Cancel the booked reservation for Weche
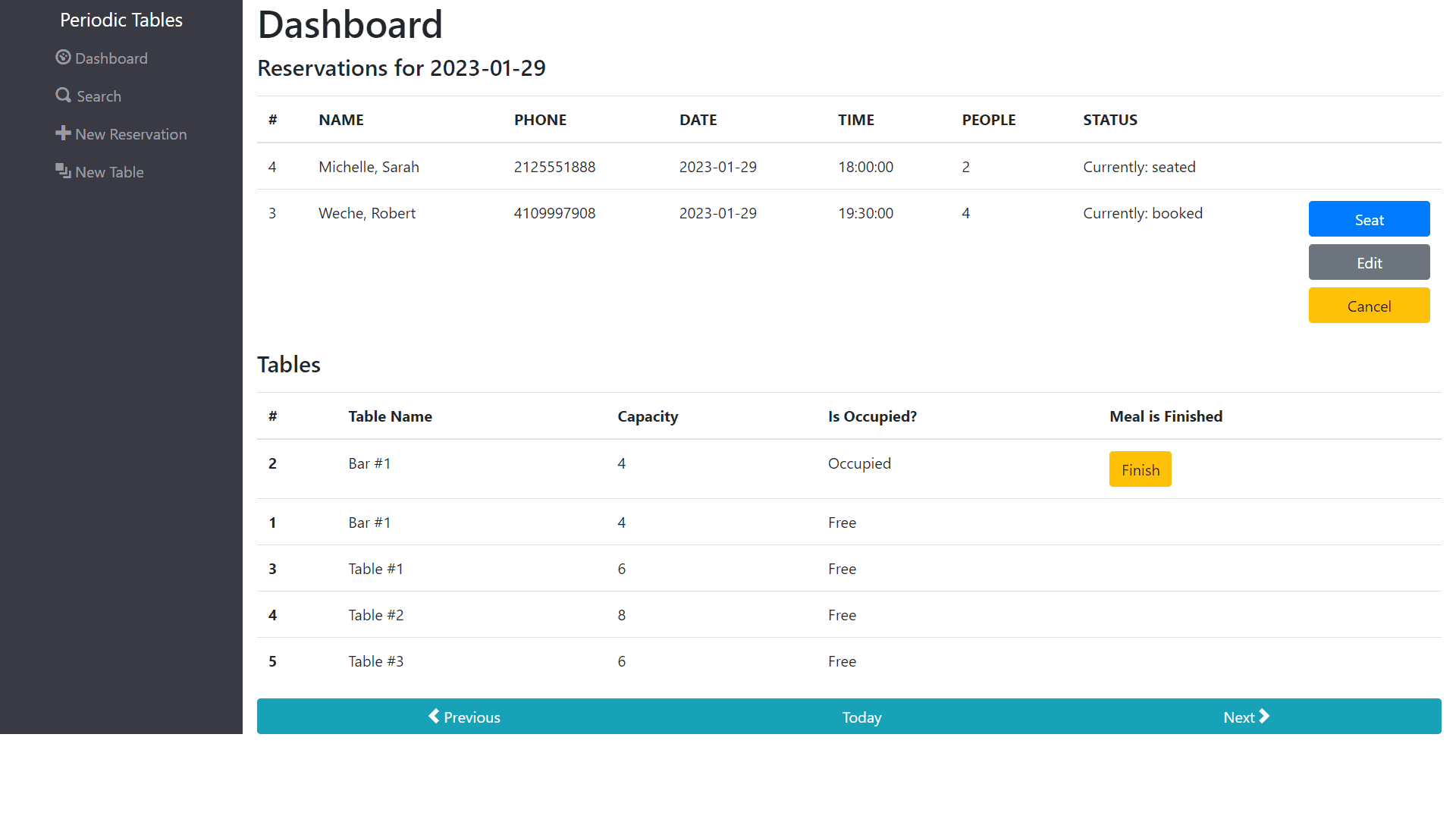This screenshot has height=819, width=1456. pyautogui.click(x=1369, y=306)
